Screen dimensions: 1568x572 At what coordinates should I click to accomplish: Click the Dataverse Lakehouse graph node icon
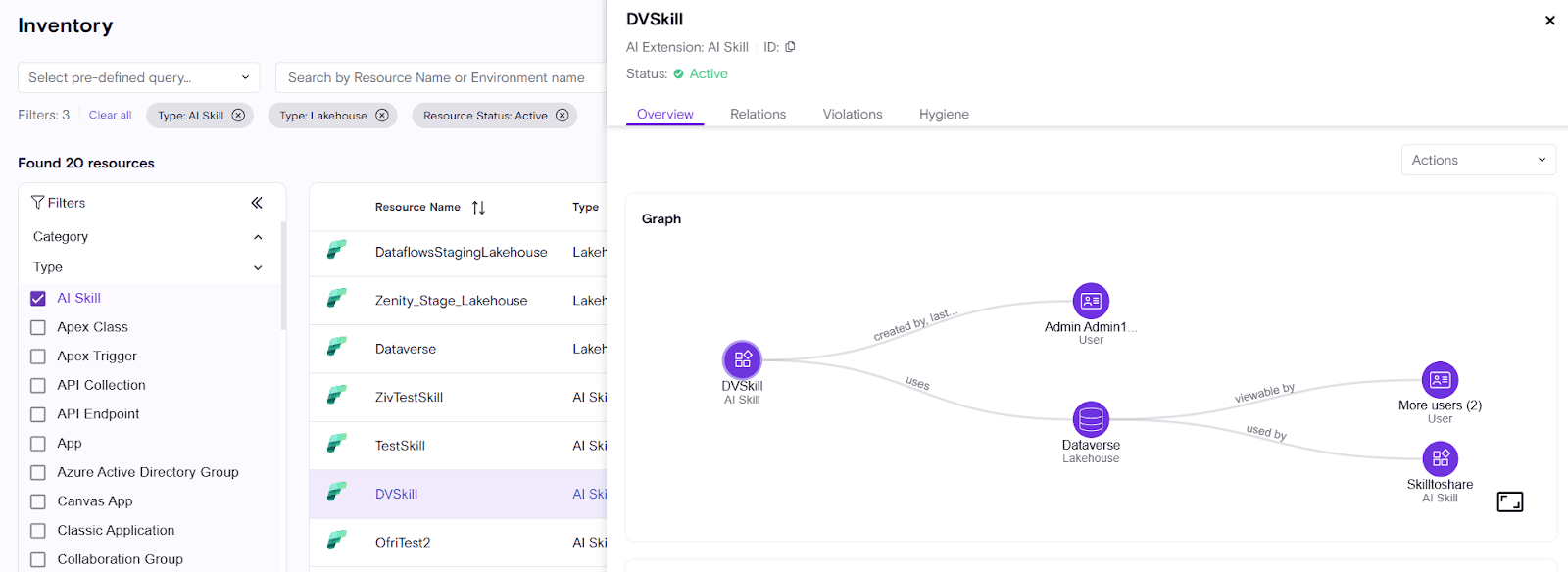[x=1091, y=419]
